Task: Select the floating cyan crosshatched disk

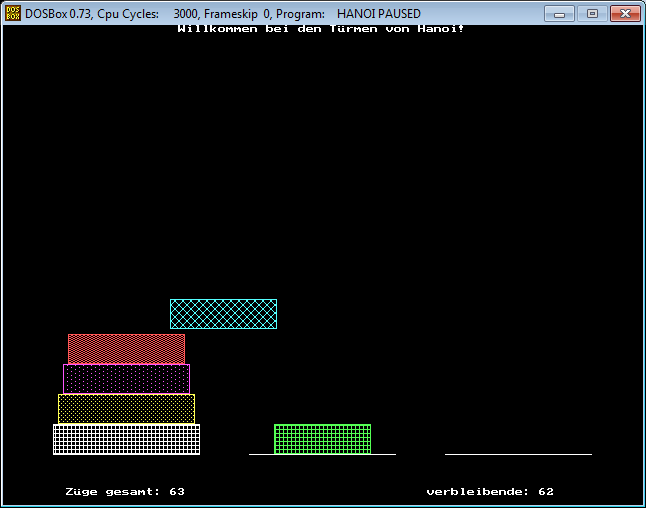Action: pyautogui.click(x=223, y=314)
